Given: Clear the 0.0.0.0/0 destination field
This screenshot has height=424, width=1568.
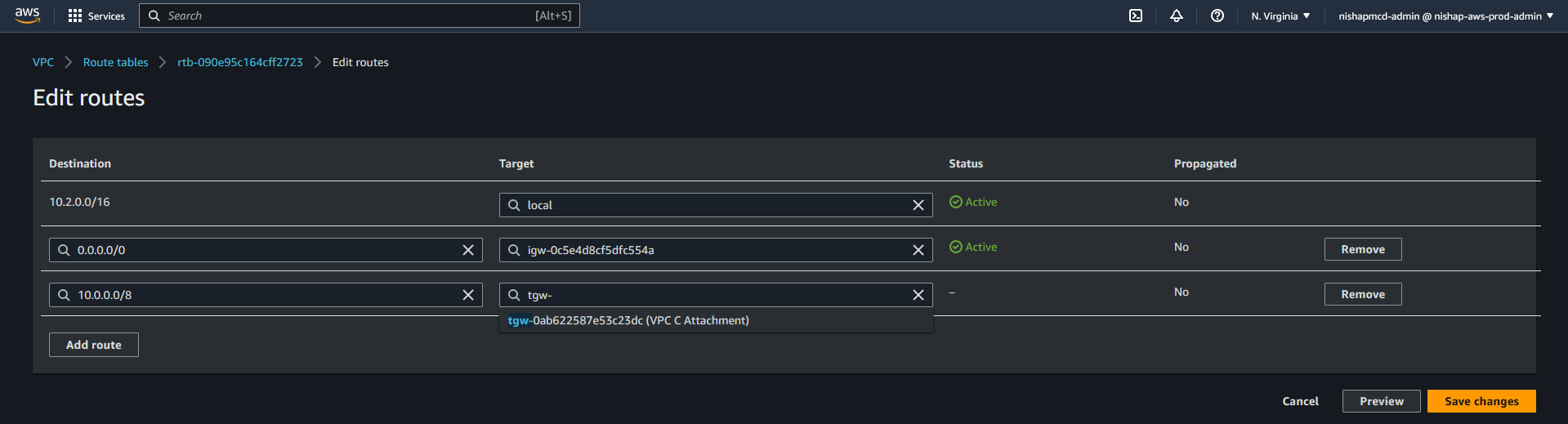Looking at the screenshot, I should (x=467, y=250).
